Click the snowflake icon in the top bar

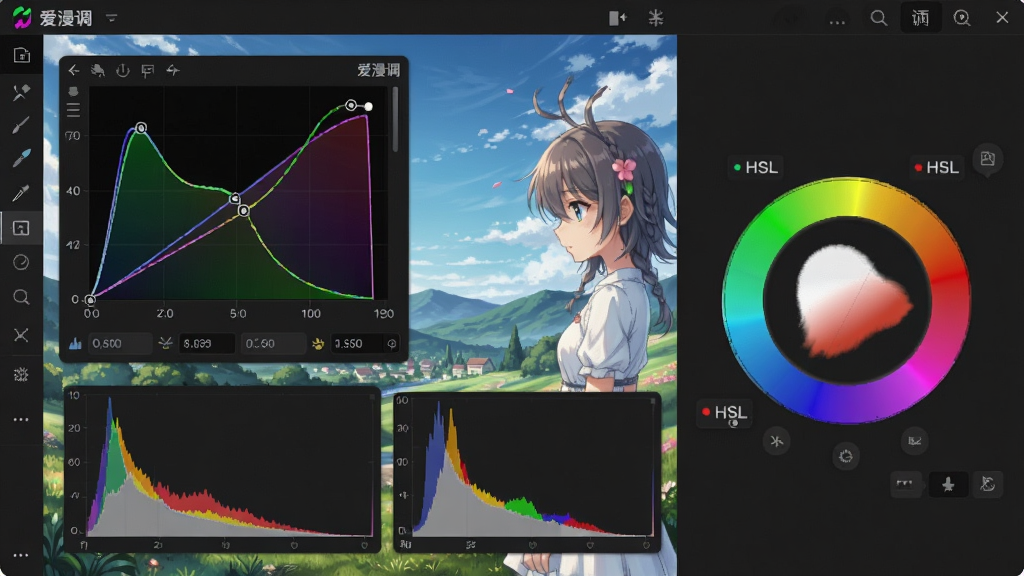point(656,18)
